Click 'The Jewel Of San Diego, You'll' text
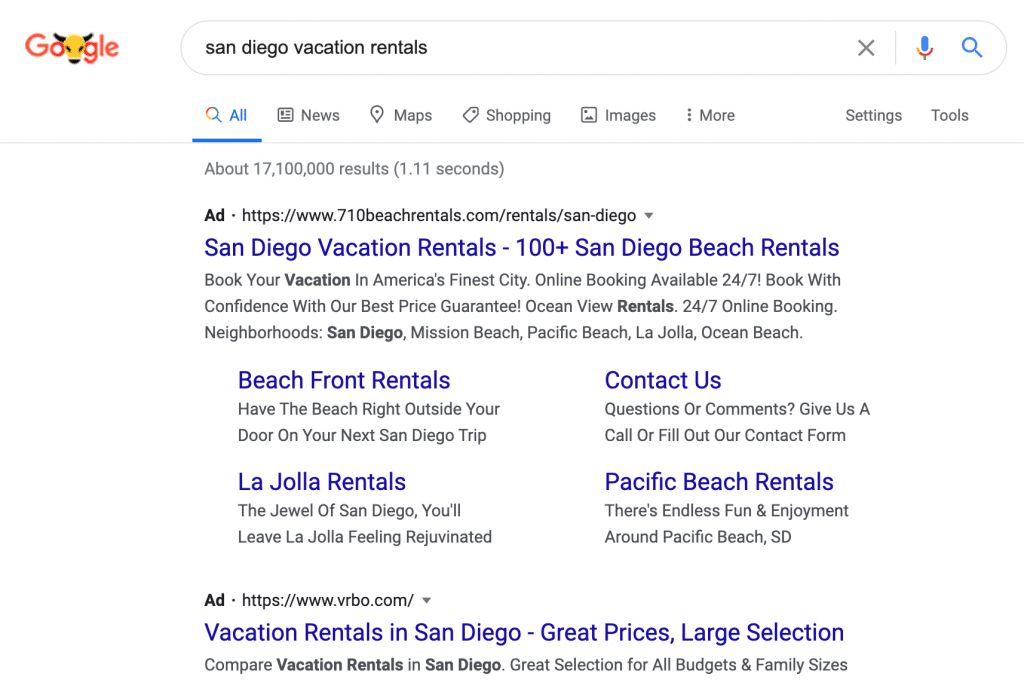 tap(349, 511)
